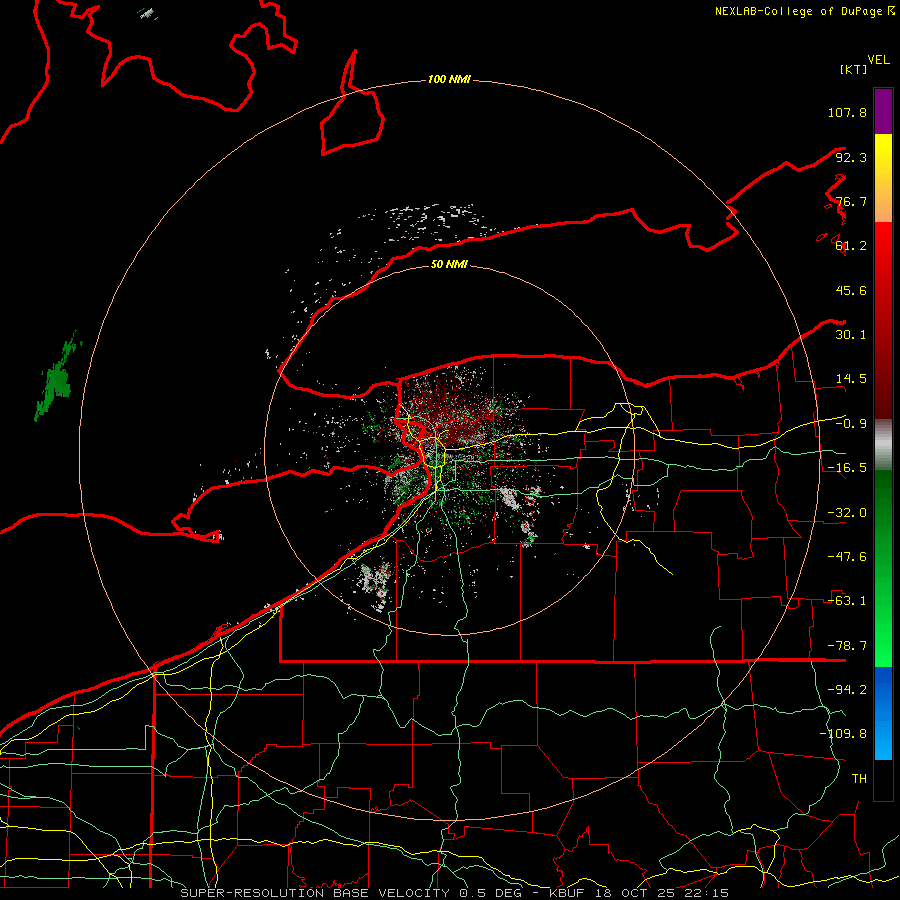Pick the dark TH segment of the color bar
900x900 pixels.
(883, 781)
